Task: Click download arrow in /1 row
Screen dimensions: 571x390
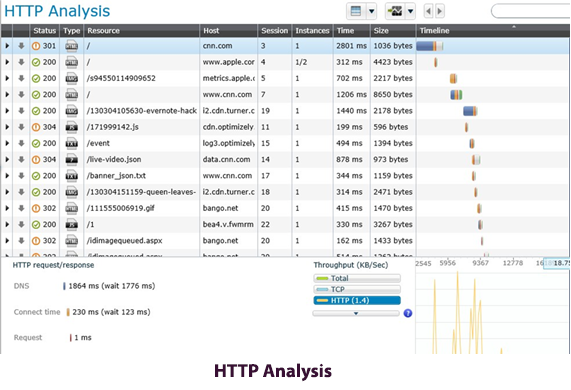Action: click(21, 225)
